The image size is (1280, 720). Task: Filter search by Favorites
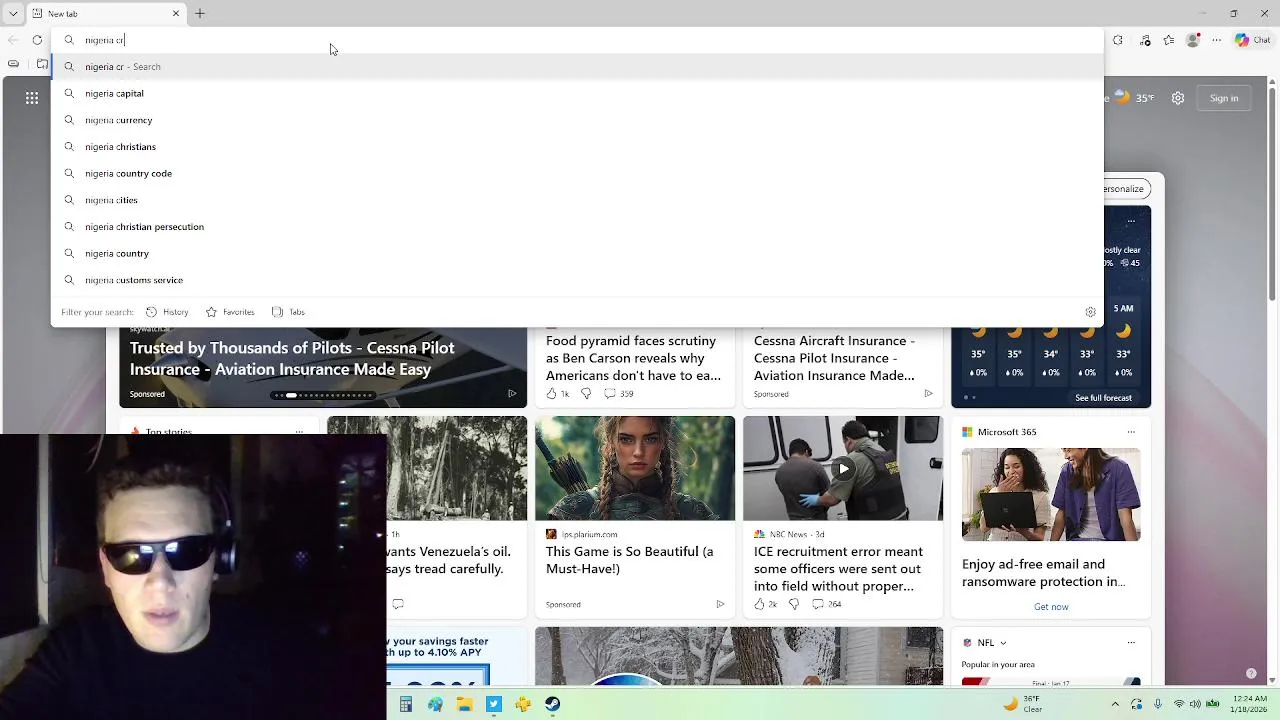[x=230, y=312]
